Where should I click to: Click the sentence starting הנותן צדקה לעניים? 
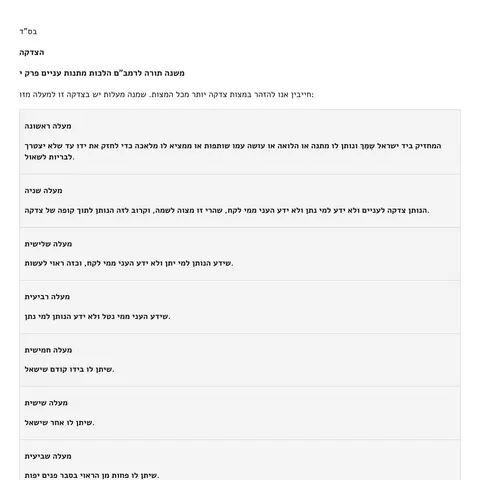(227, 210)
